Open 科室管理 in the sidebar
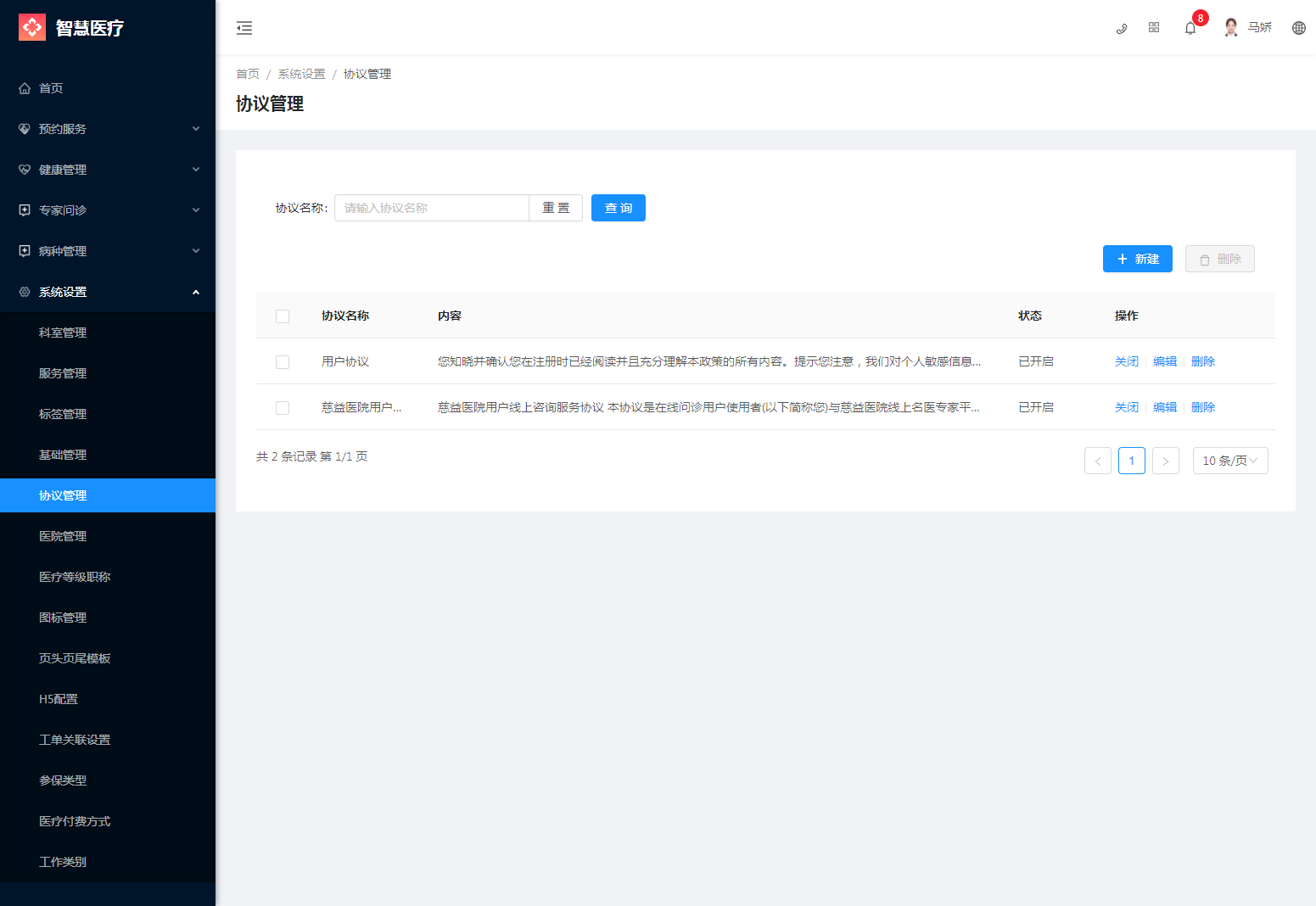 108,333
